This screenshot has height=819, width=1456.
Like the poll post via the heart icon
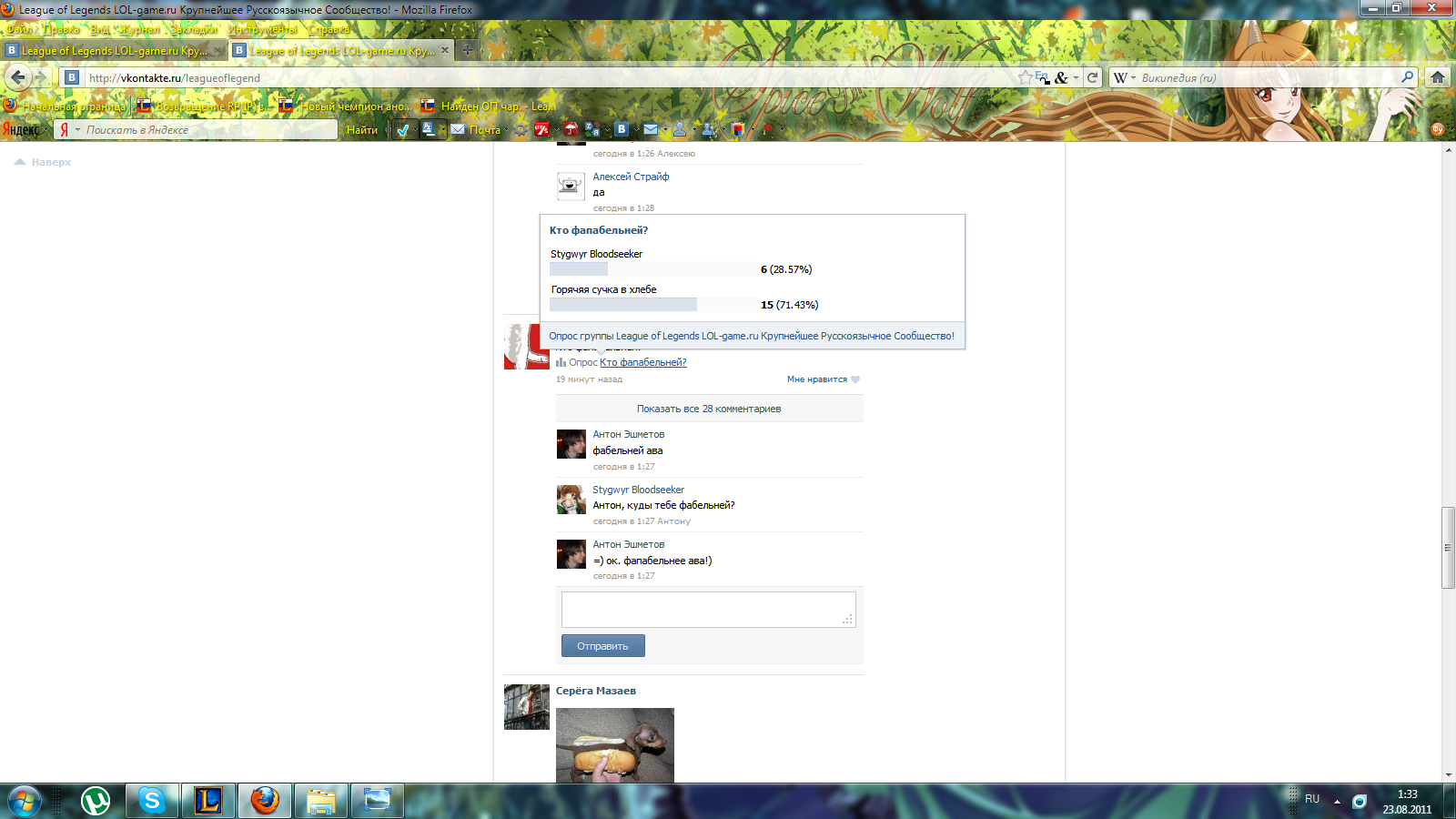pyautogui.click(x=855, y=379)
